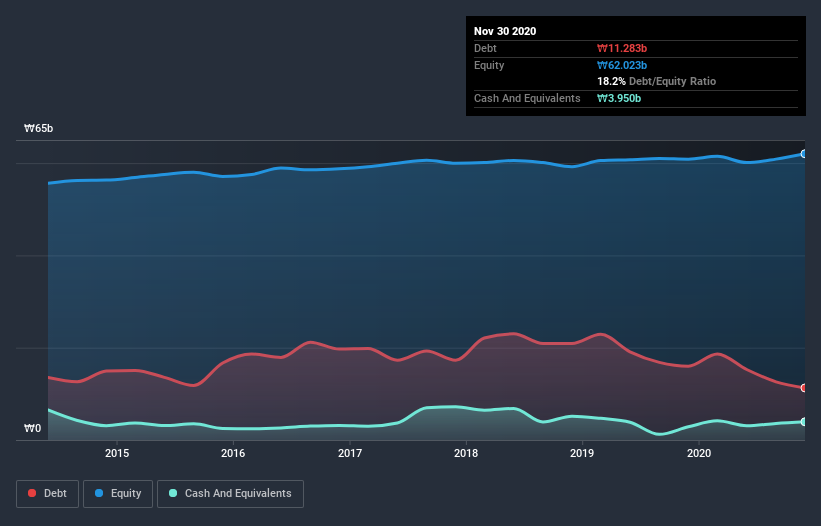Click the blue Equity legend dot
The width and height of the screenshot is (821, 526).
(x=99, y=493)
